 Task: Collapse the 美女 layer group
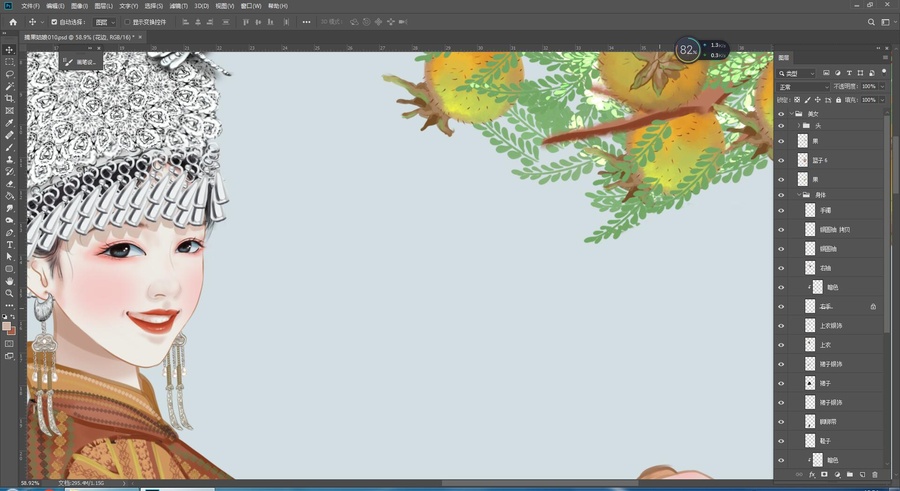(792, 114)
